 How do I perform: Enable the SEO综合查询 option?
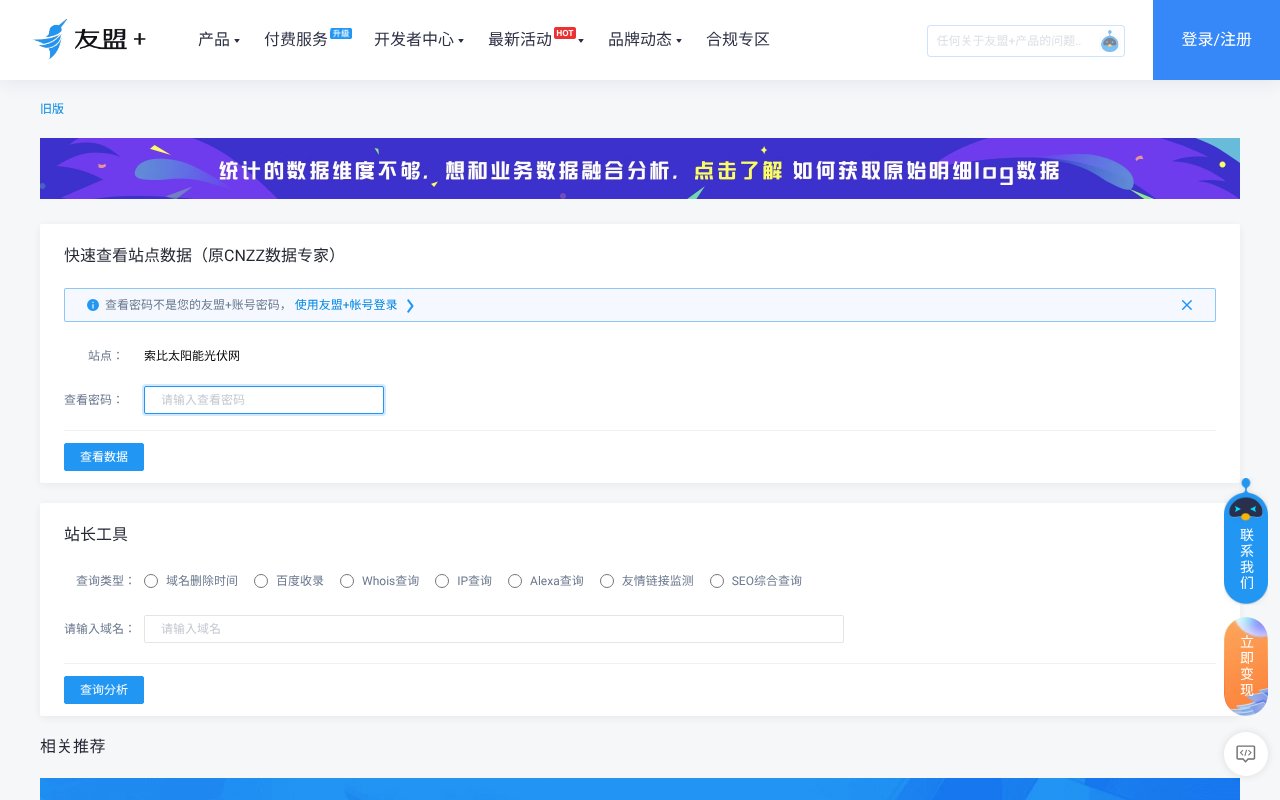click(x=717, y=581)
